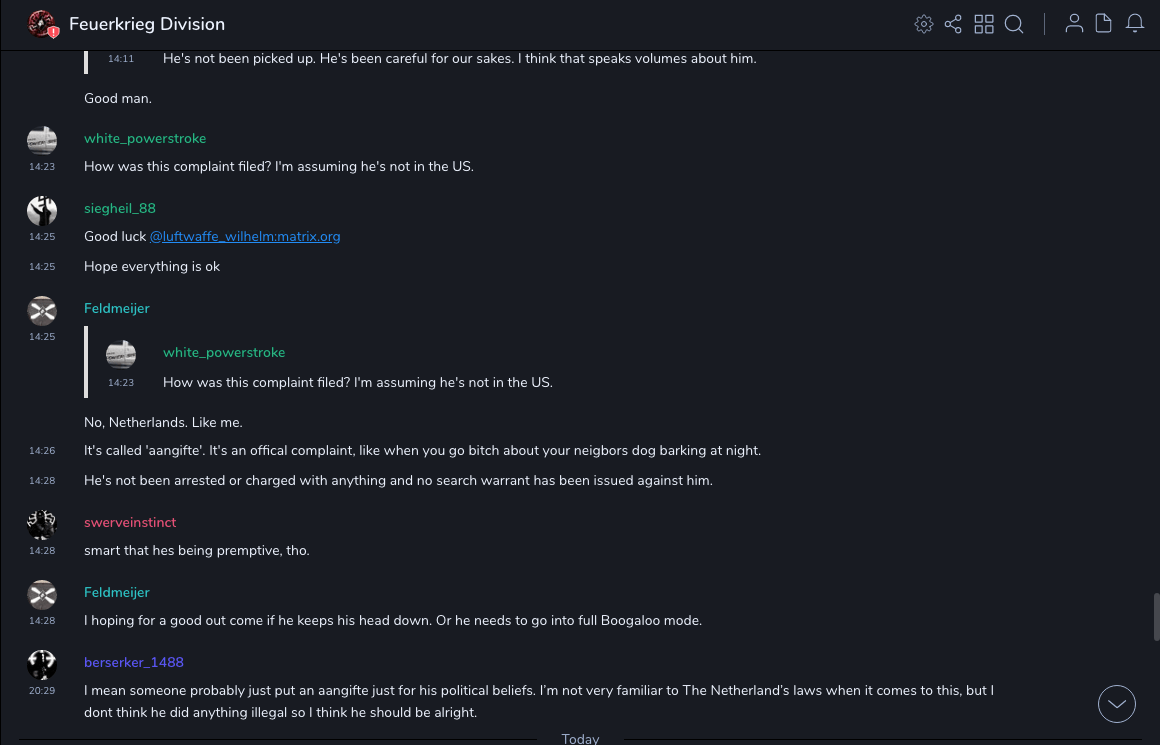Select siegheil_88 sender name

120,208
